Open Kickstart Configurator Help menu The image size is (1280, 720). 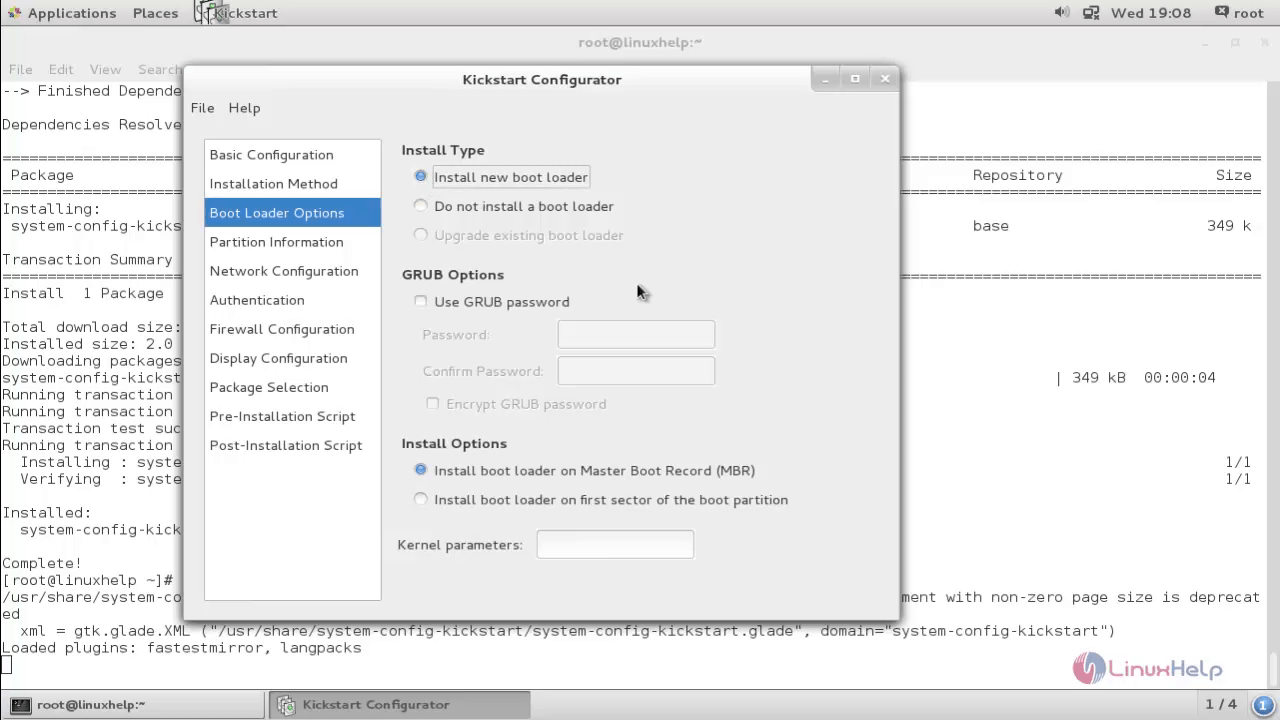244,108
